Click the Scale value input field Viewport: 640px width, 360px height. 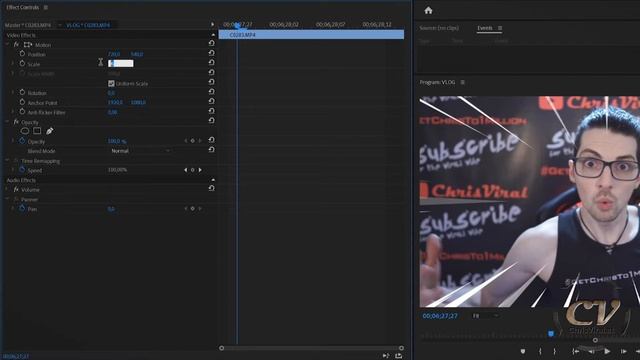121,63
